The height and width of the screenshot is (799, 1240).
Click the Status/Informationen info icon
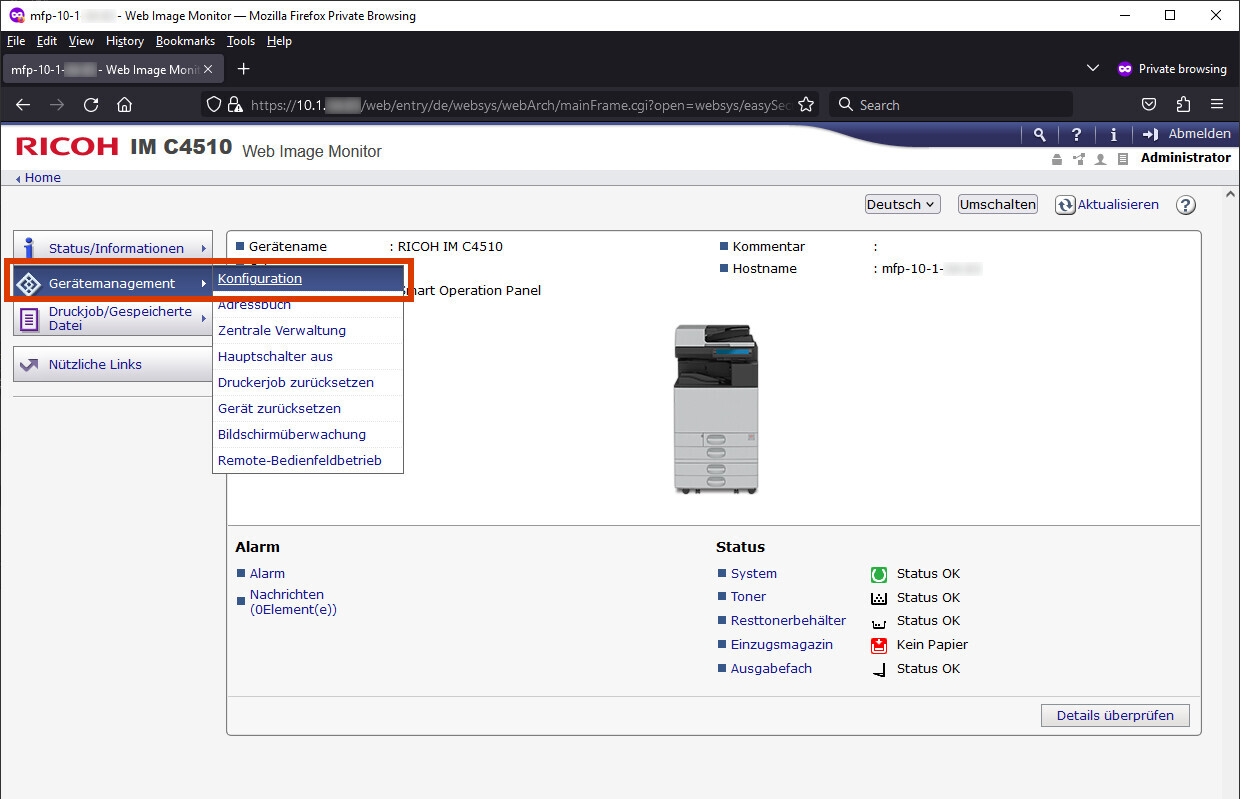29,248
